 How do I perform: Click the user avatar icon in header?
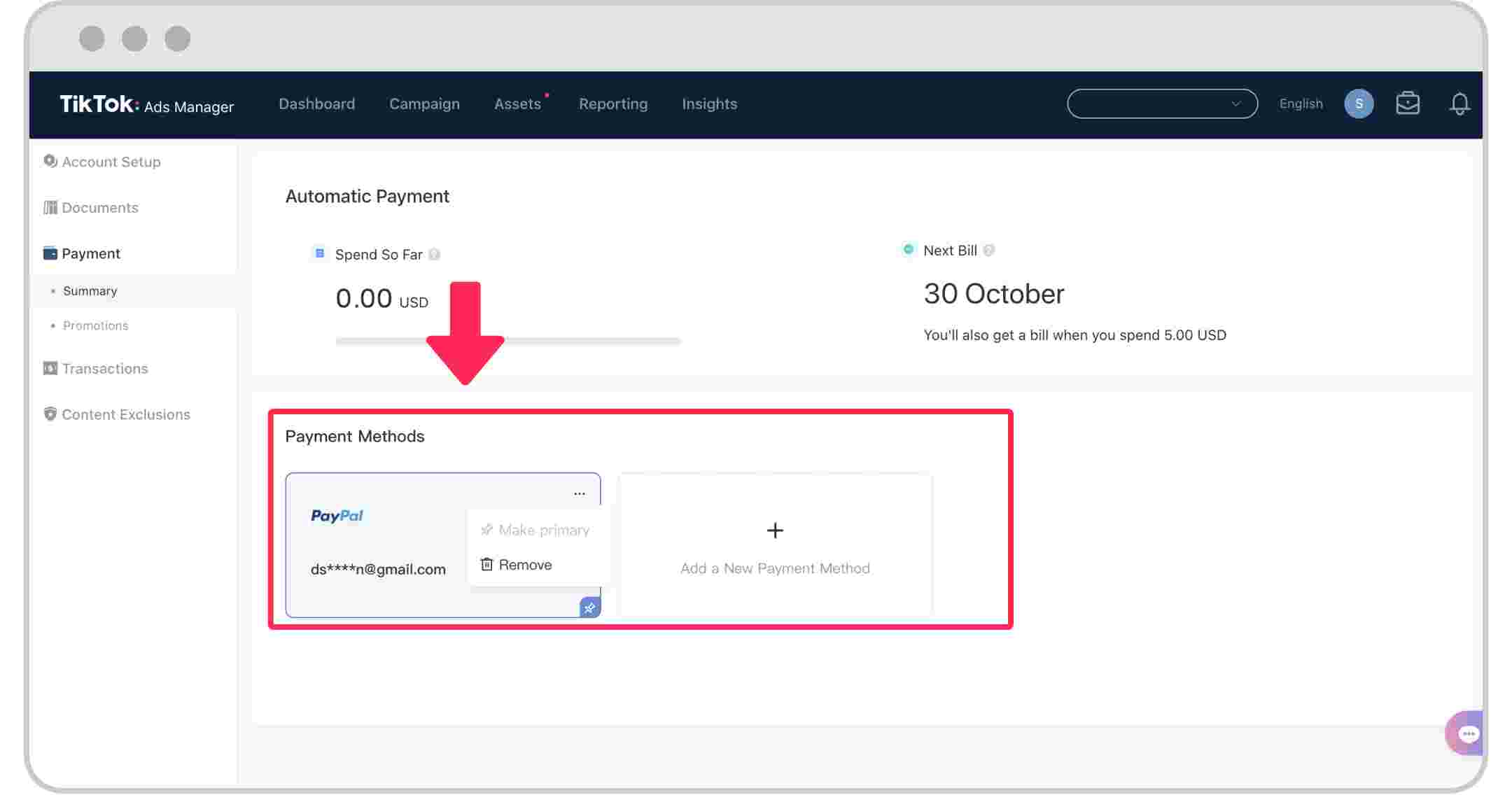click(x=1359, y=104)
